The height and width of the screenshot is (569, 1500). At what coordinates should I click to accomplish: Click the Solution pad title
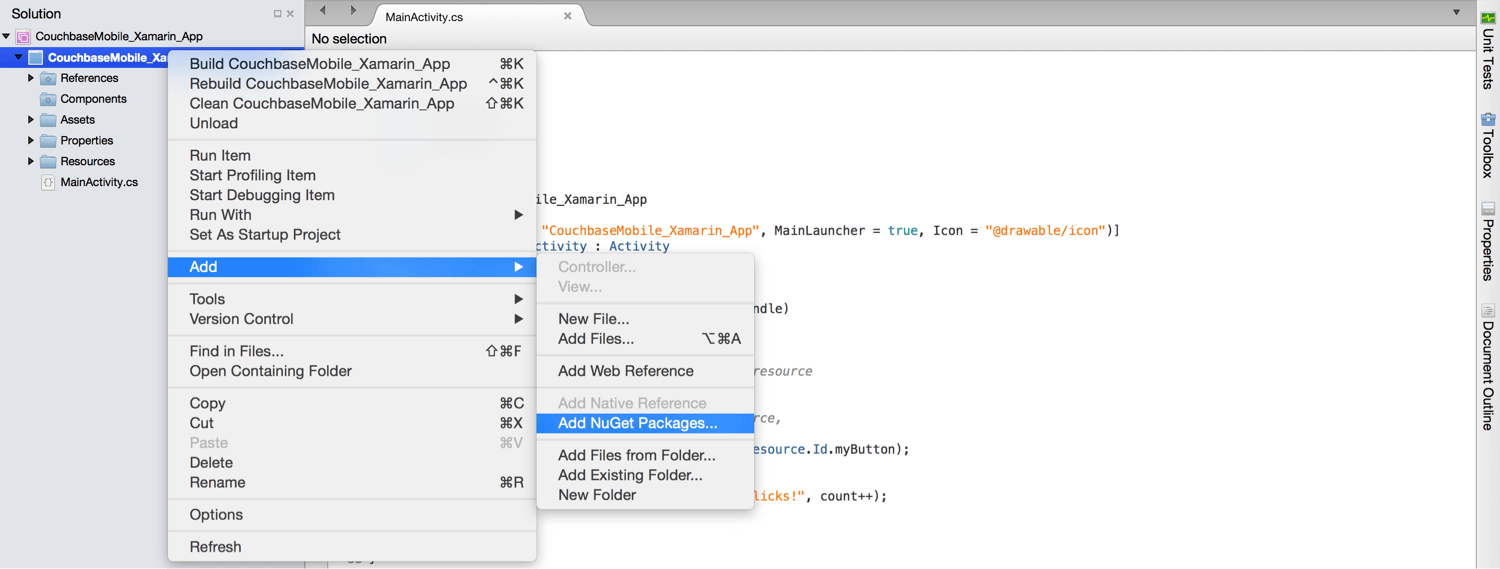(36, 14)
